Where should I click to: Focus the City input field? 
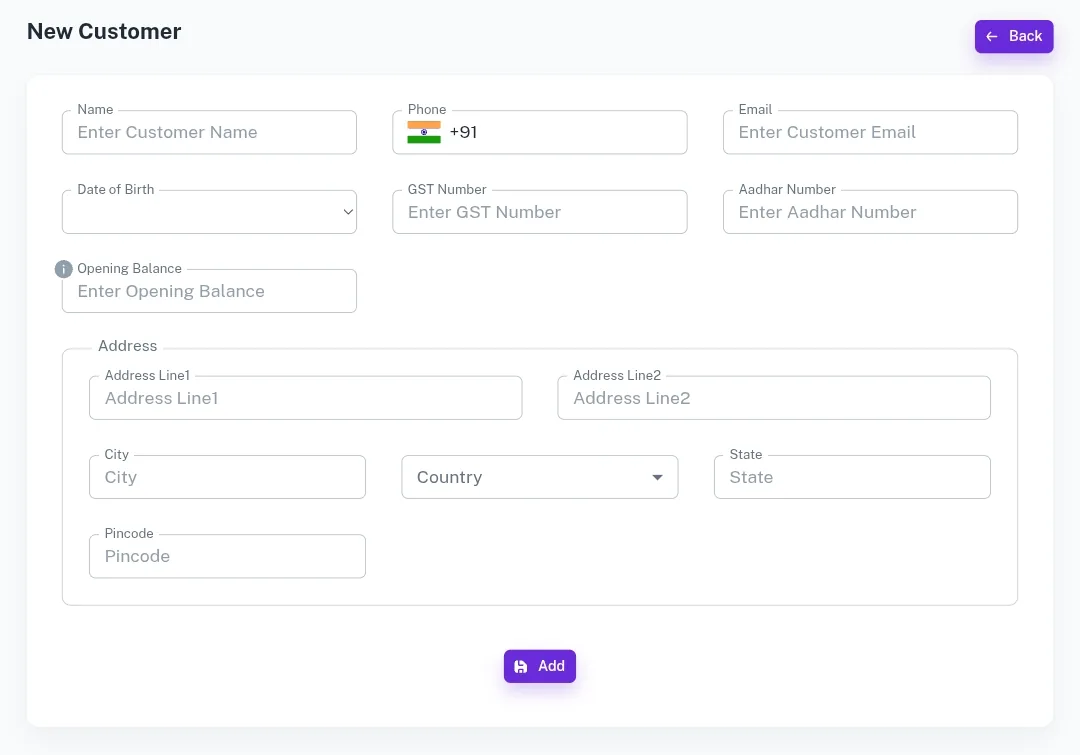pos(227,477)
